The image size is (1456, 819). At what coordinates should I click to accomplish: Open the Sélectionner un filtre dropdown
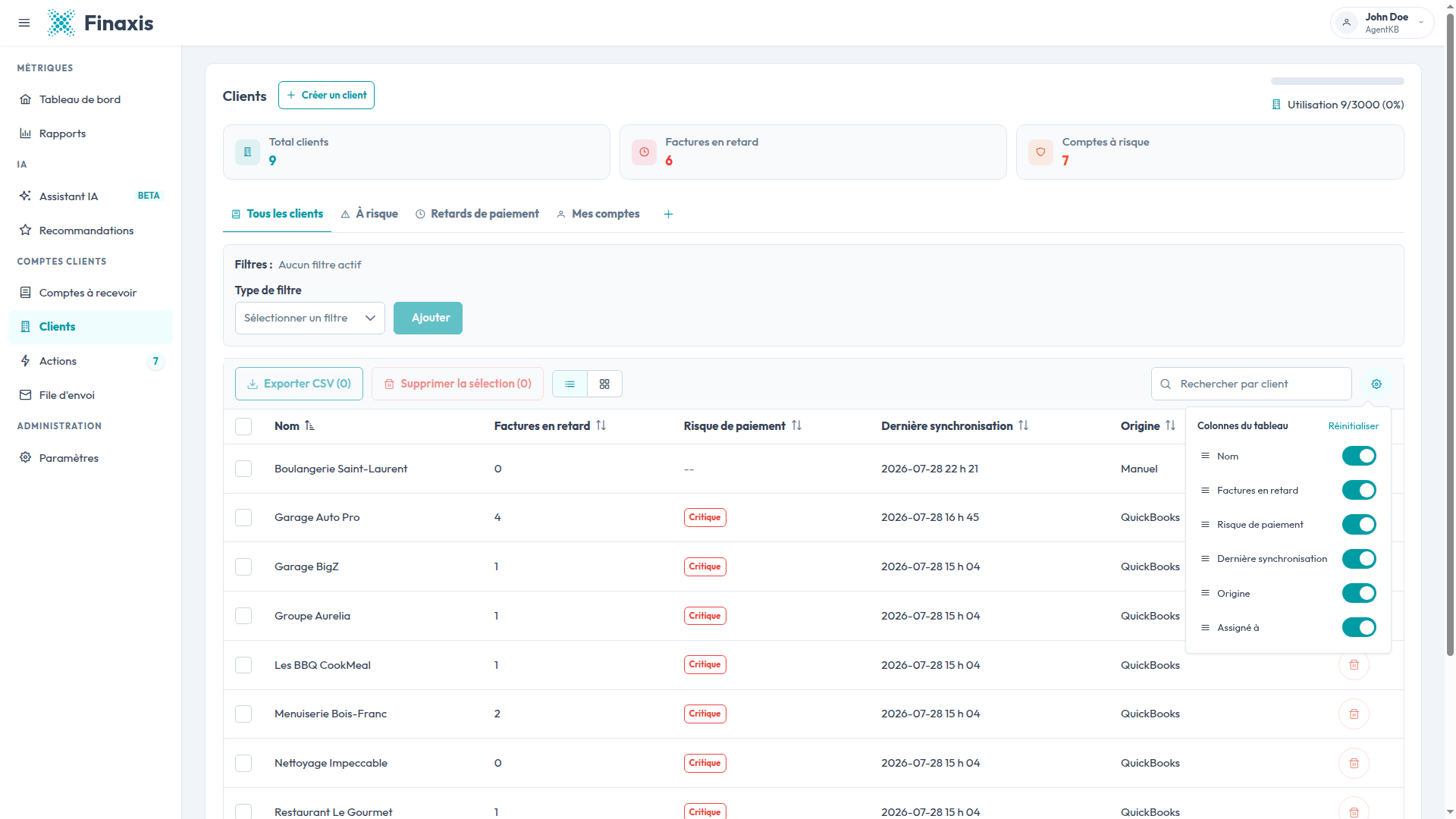309,318
